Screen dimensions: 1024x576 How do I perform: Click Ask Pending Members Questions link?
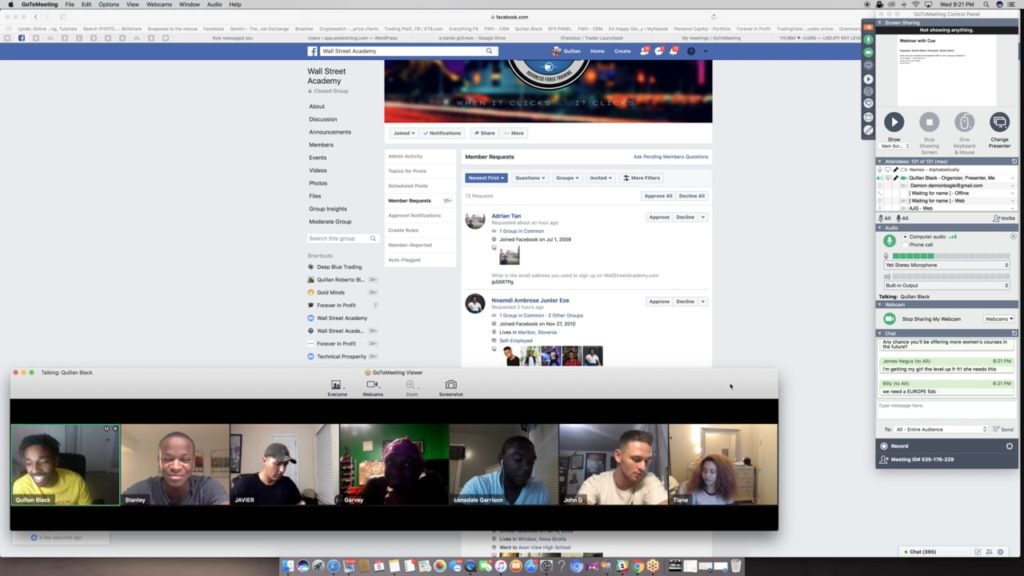click(x=671, y=157)
